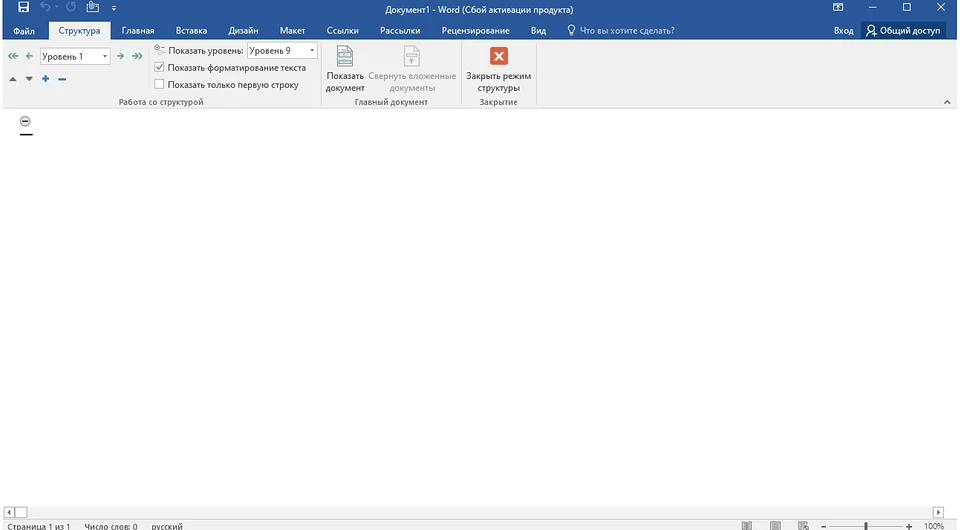Move the outline item up with the triangle
This screenshot has height=530, width=960.
13,78
